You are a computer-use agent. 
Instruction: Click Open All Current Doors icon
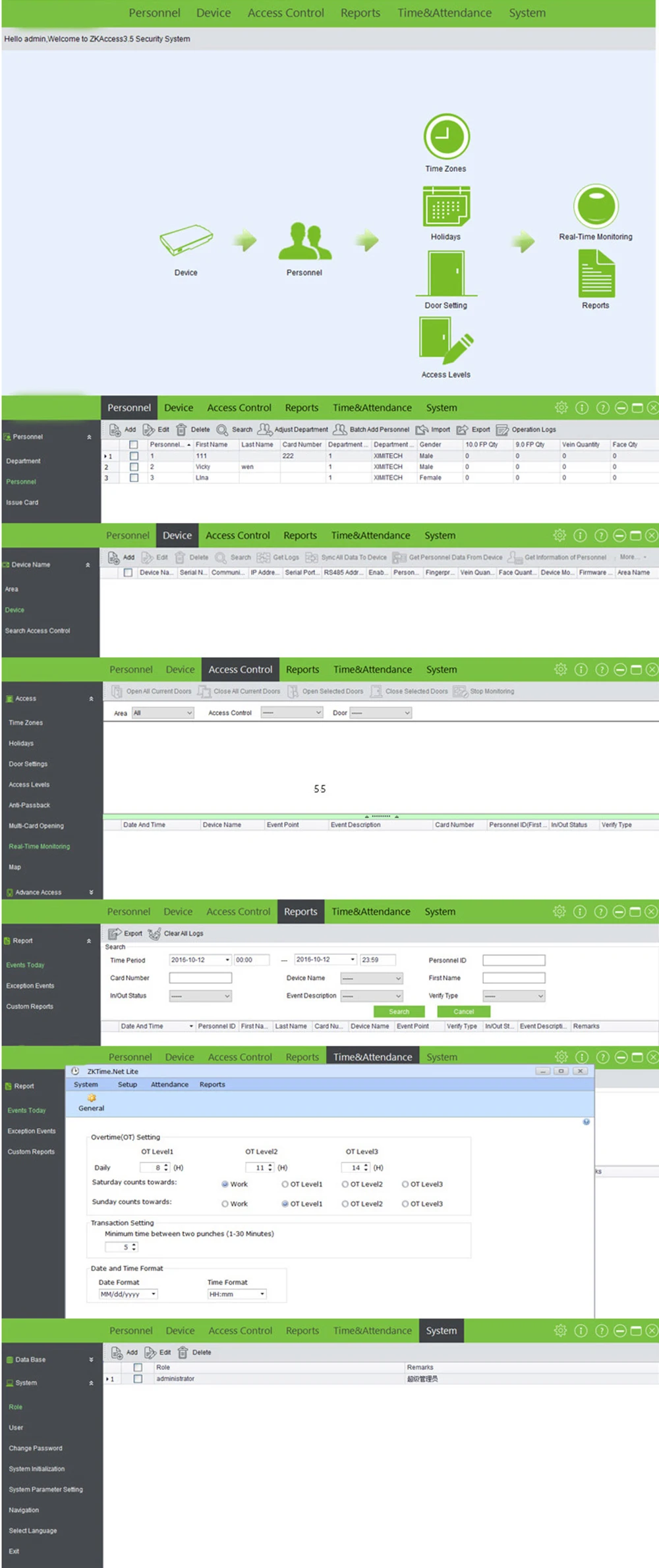tap(117, 691)
